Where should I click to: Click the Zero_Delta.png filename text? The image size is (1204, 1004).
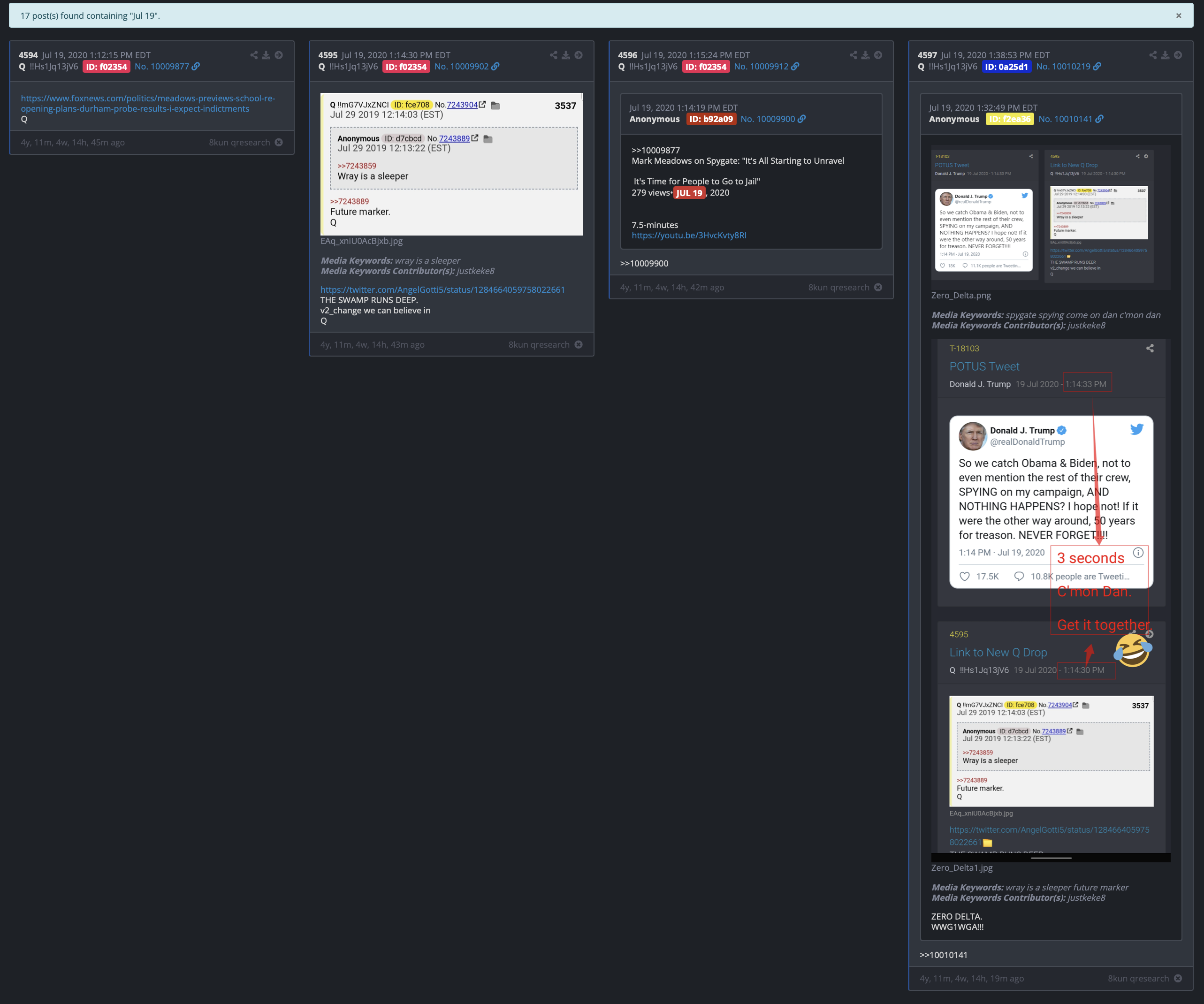pyautogui.click(x=960, y=295)
